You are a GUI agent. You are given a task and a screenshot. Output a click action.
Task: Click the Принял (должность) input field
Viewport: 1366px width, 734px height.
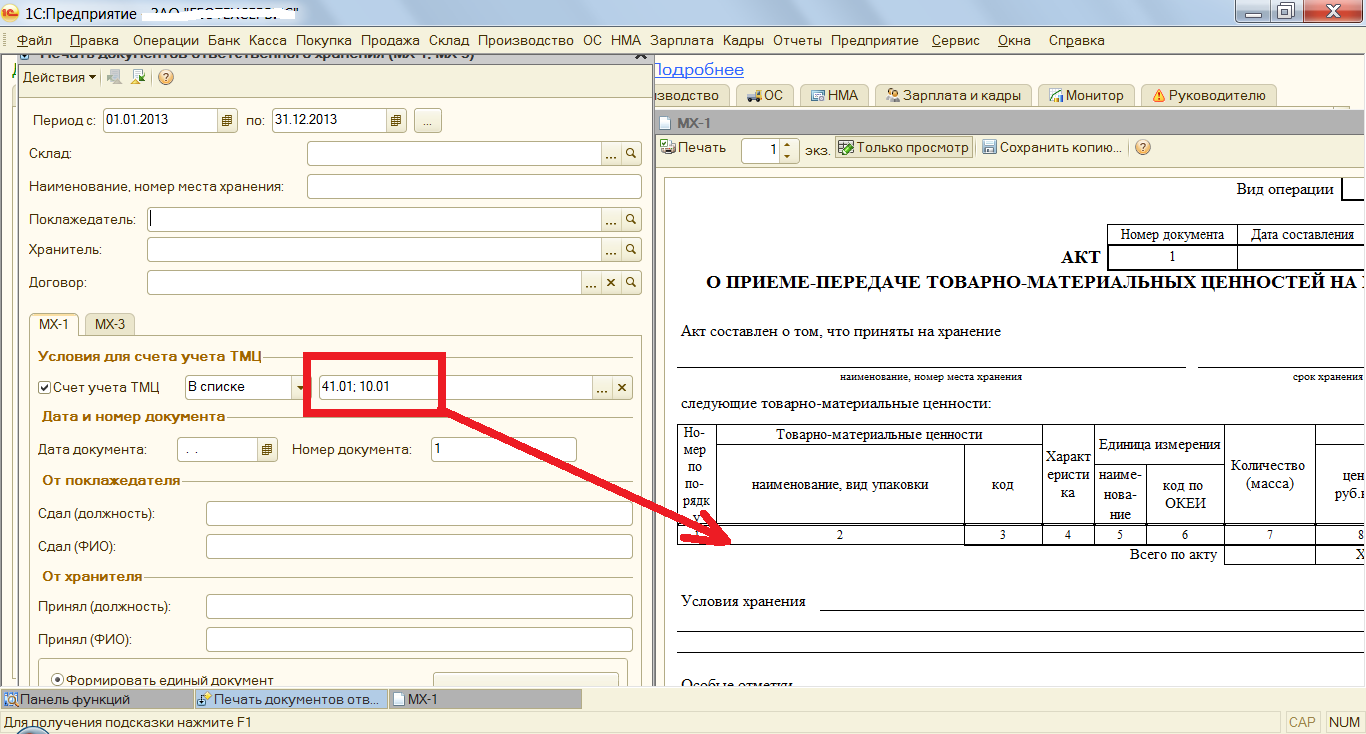419,607
